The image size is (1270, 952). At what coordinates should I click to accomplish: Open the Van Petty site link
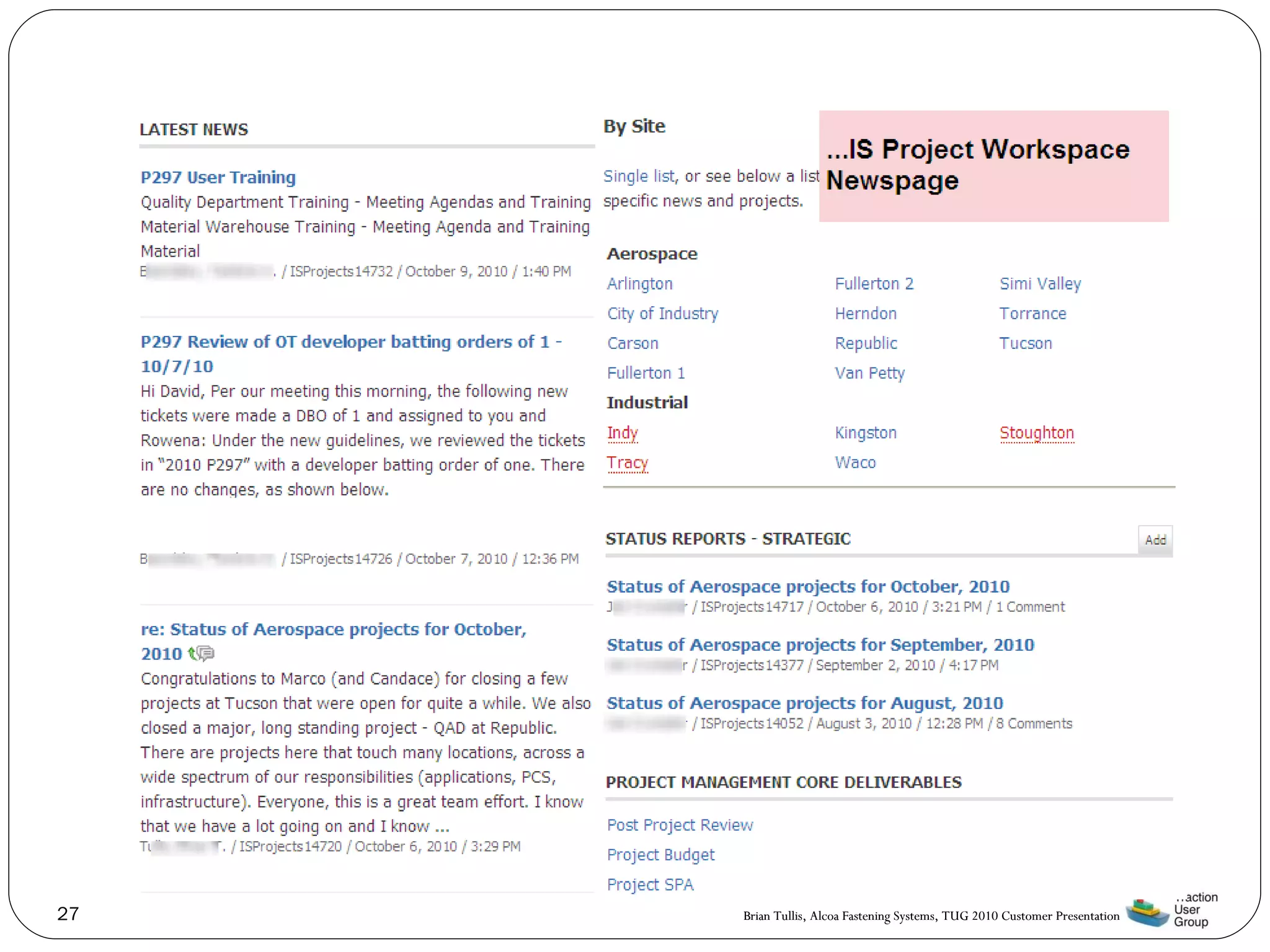click(869, 373)
